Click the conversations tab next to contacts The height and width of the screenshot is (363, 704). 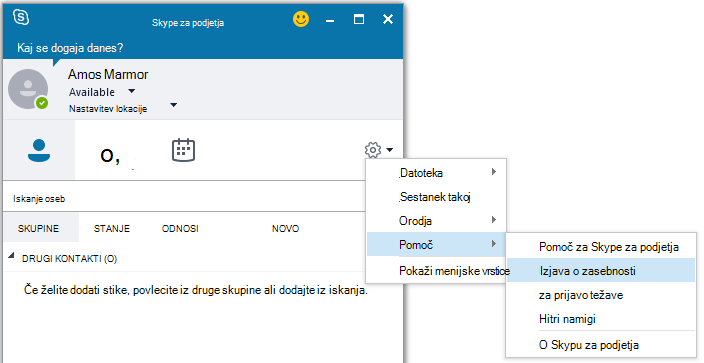click(110, 156)
